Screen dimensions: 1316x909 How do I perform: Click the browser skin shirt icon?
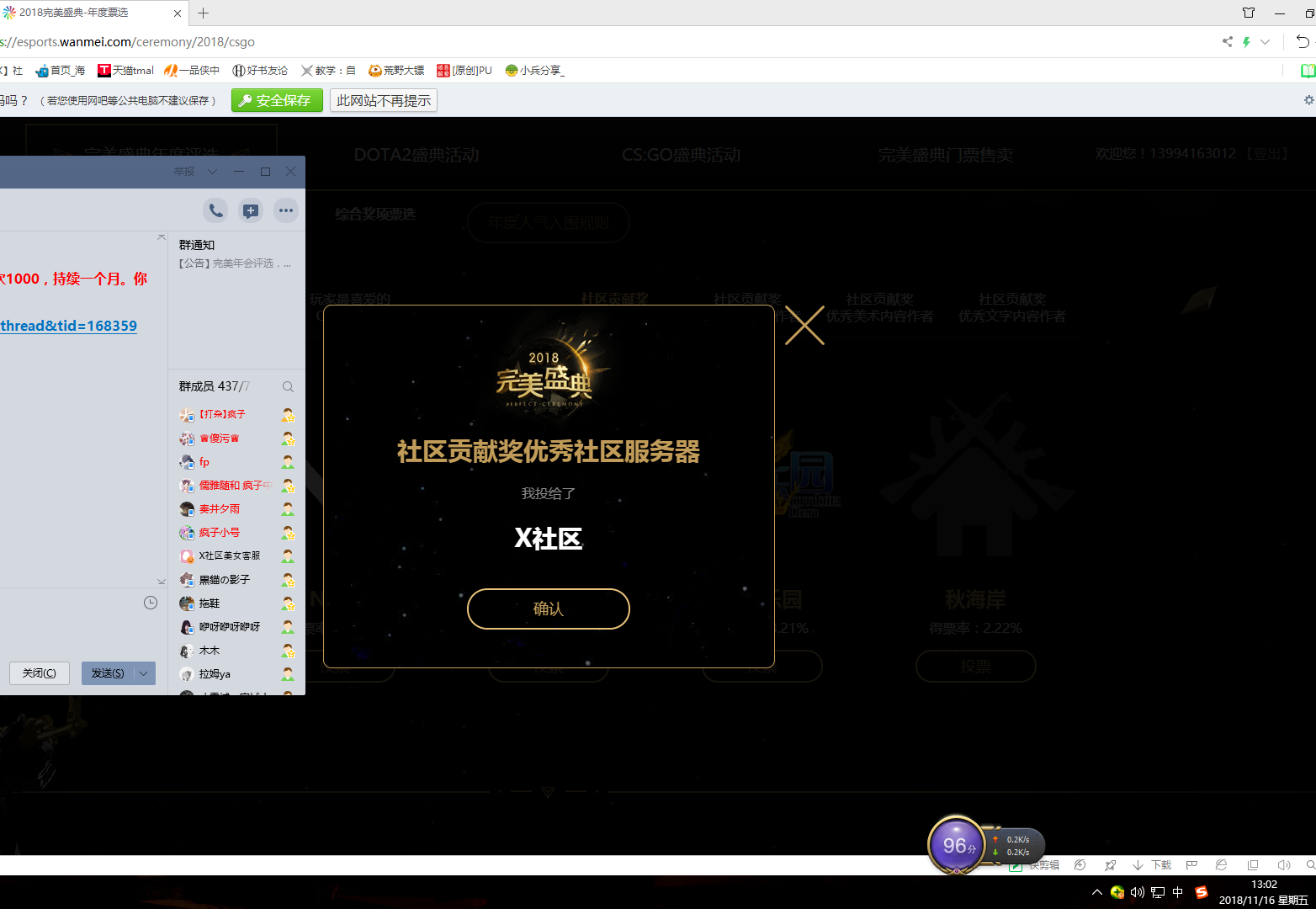point(1249,13)
